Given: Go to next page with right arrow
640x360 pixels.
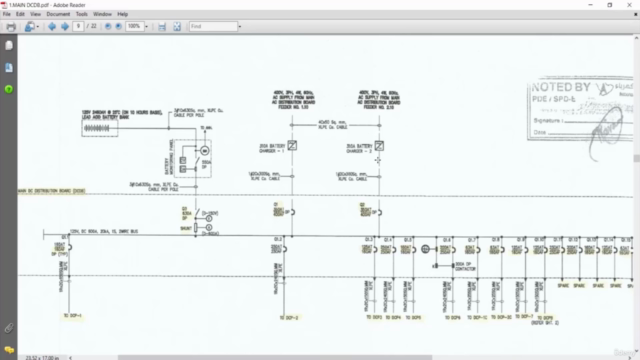Looking at the screenshot, I should pyautogui.click(x=65, y=27).
